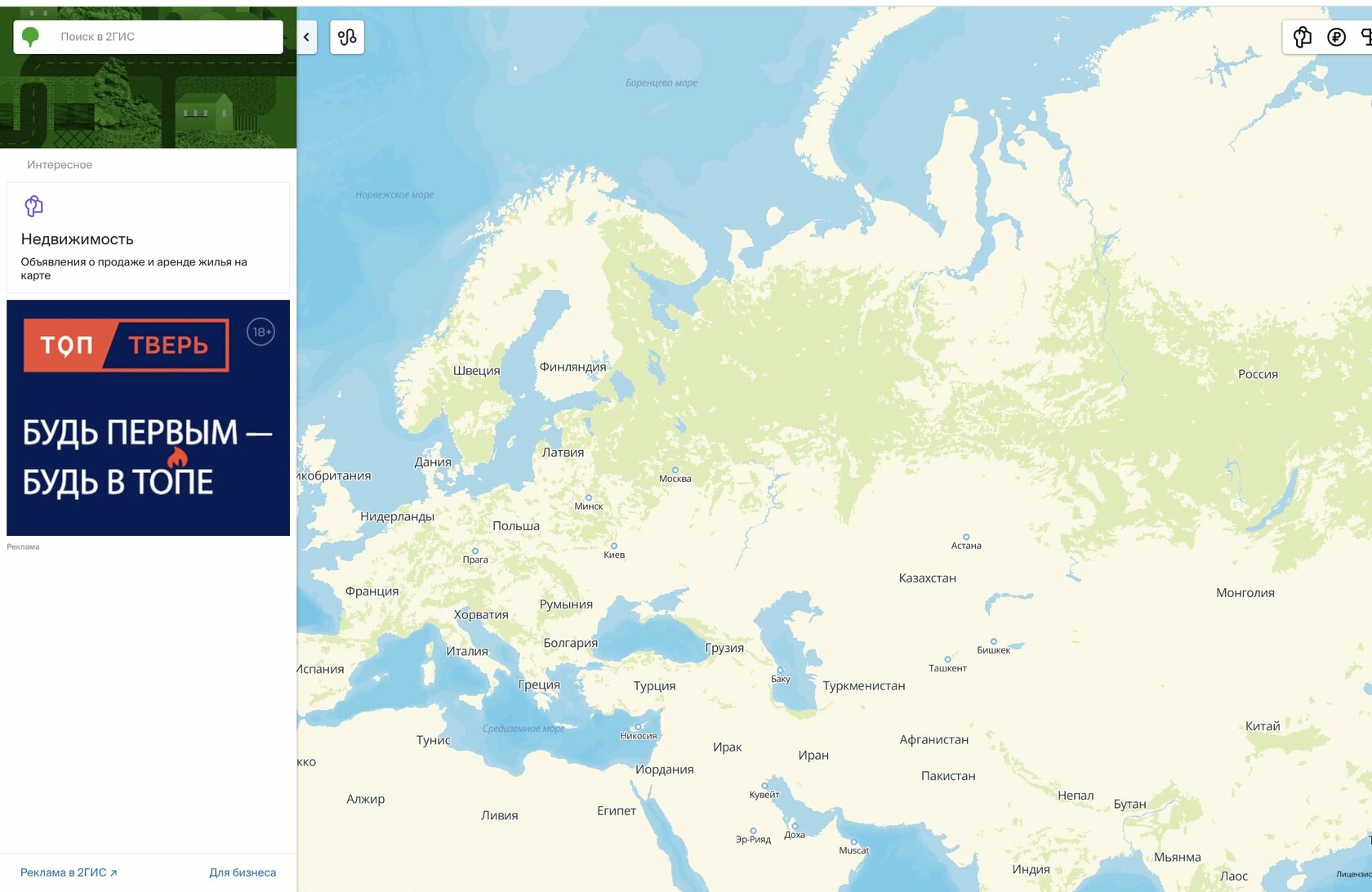Click the Румыния country label
Viewport: 1372px width, 892px height.
click(566, 604)
